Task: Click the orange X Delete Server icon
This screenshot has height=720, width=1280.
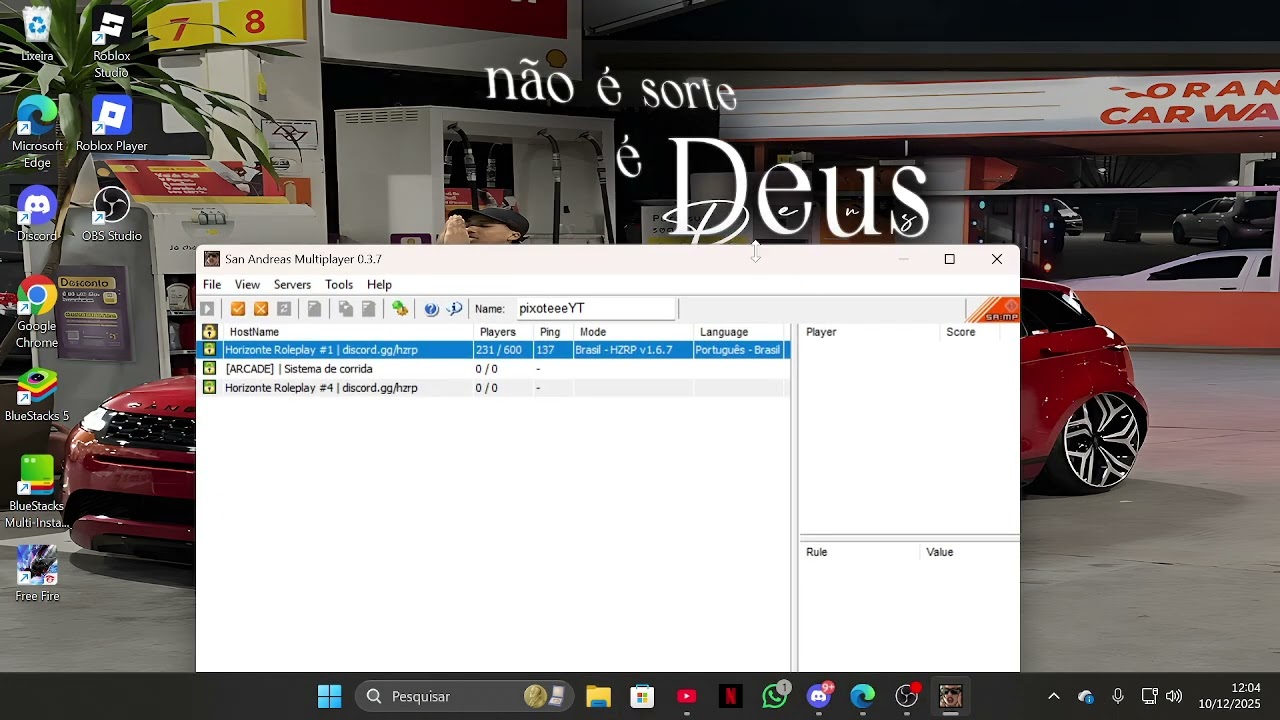Action: 261,309
